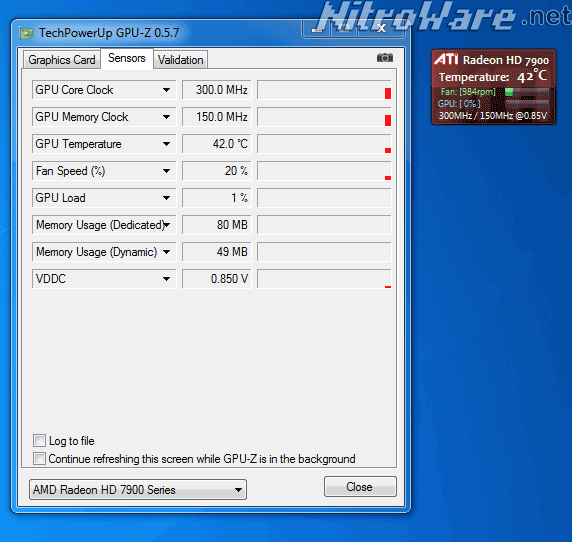Switch to the Graphics Card tab
This screenshot has width=572, height=542.
click(x=62, y=59)
